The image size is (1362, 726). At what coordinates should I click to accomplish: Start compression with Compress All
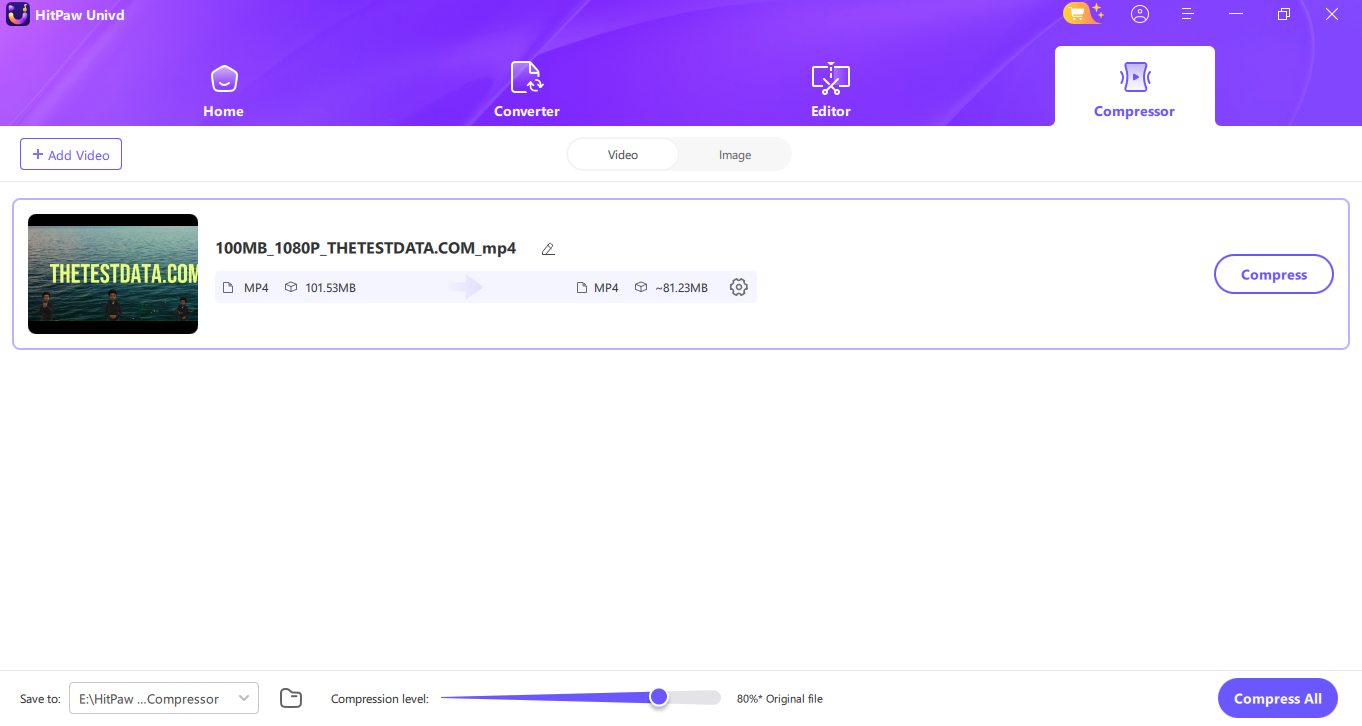tap(1278, 698)
